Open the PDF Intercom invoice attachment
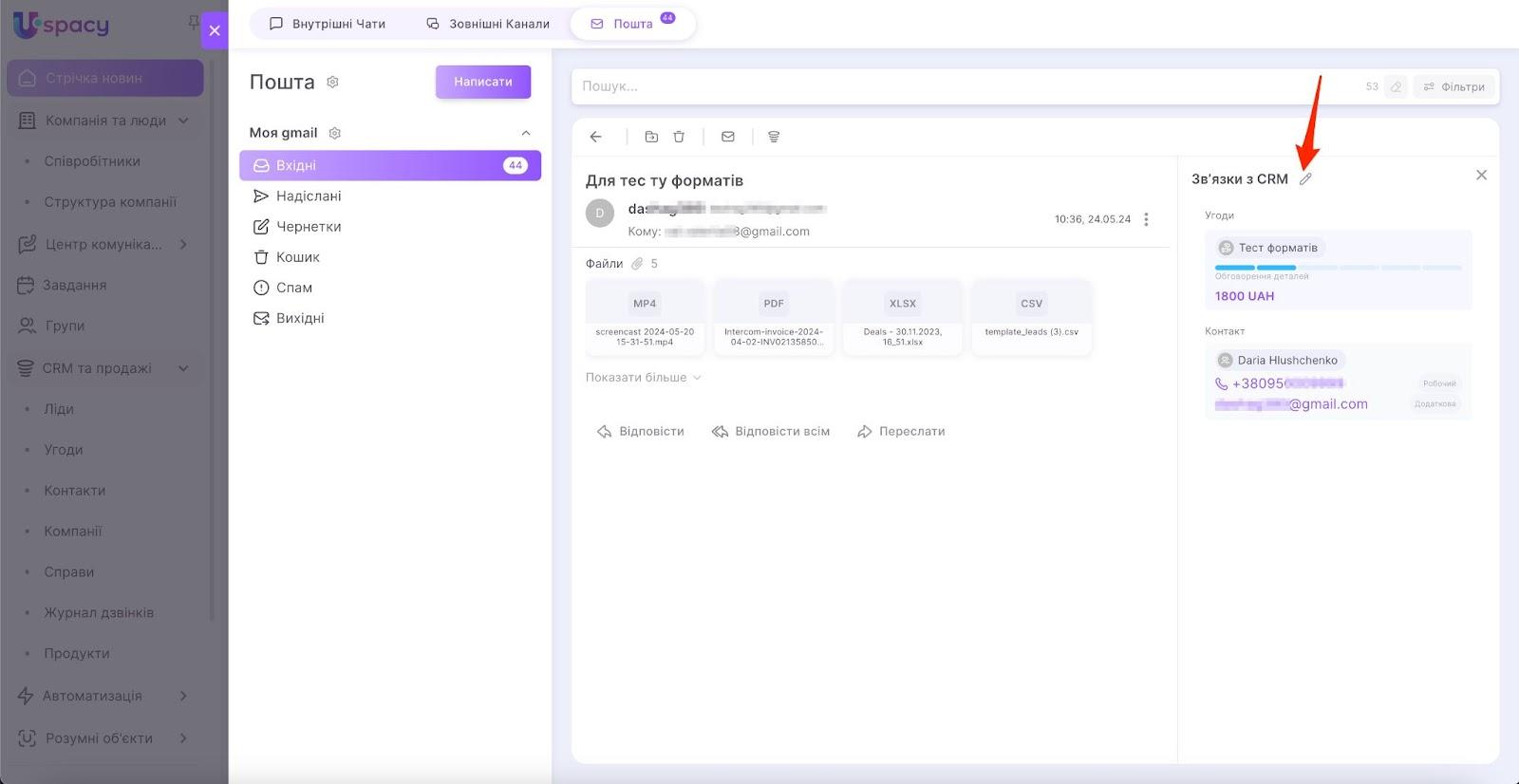 (774, 318)
